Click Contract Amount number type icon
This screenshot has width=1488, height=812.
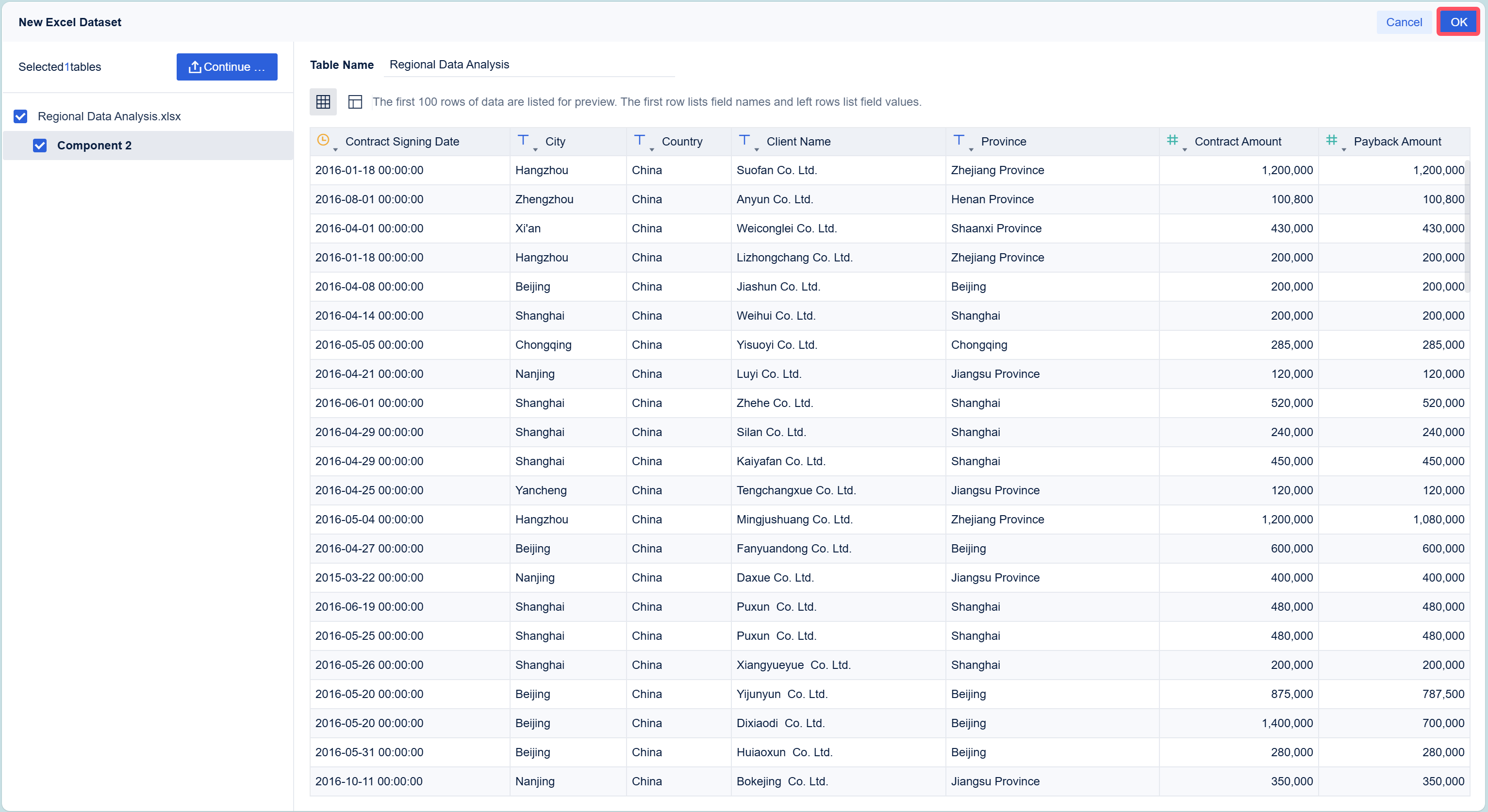pyautogui.click(x=1172, y=140)
